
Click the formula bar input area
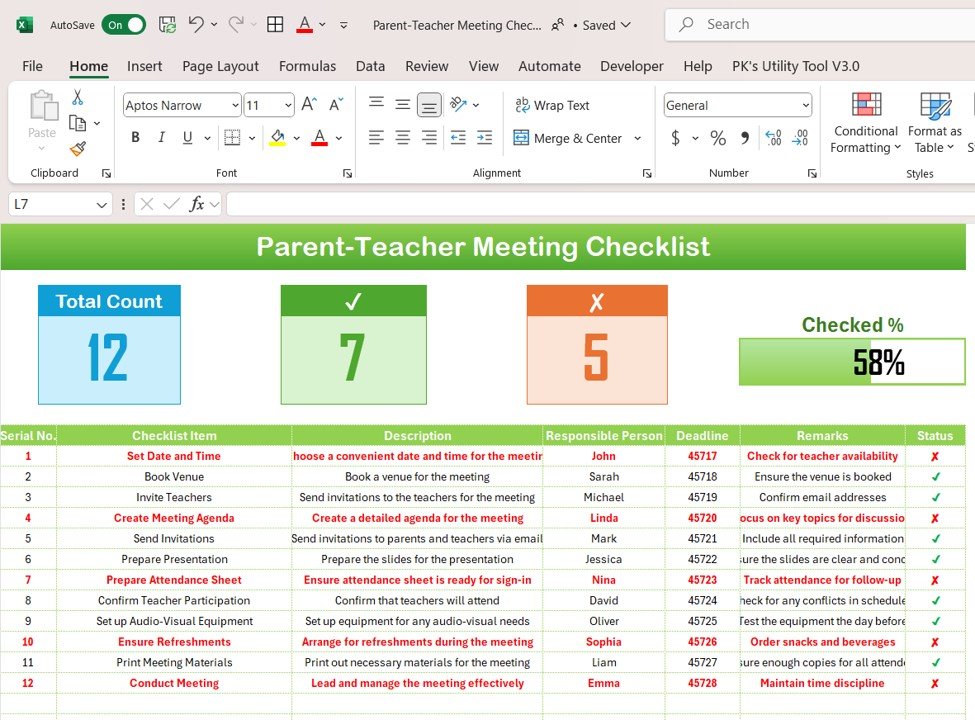tap(600, 204)
